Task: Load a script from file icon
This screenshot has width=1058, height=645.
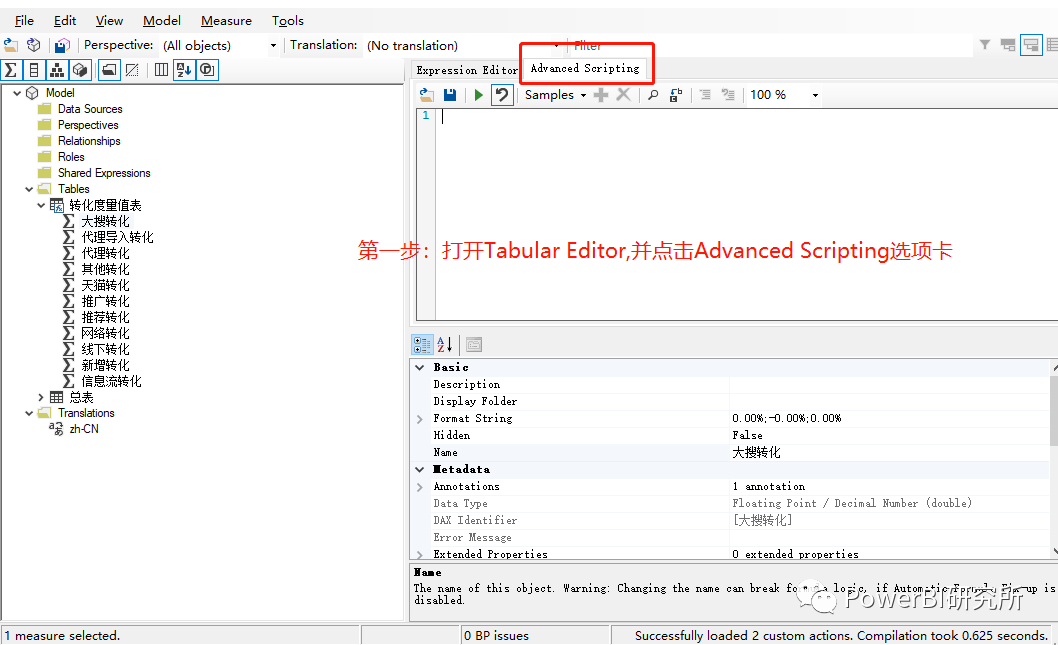Action: click(426, 95)
